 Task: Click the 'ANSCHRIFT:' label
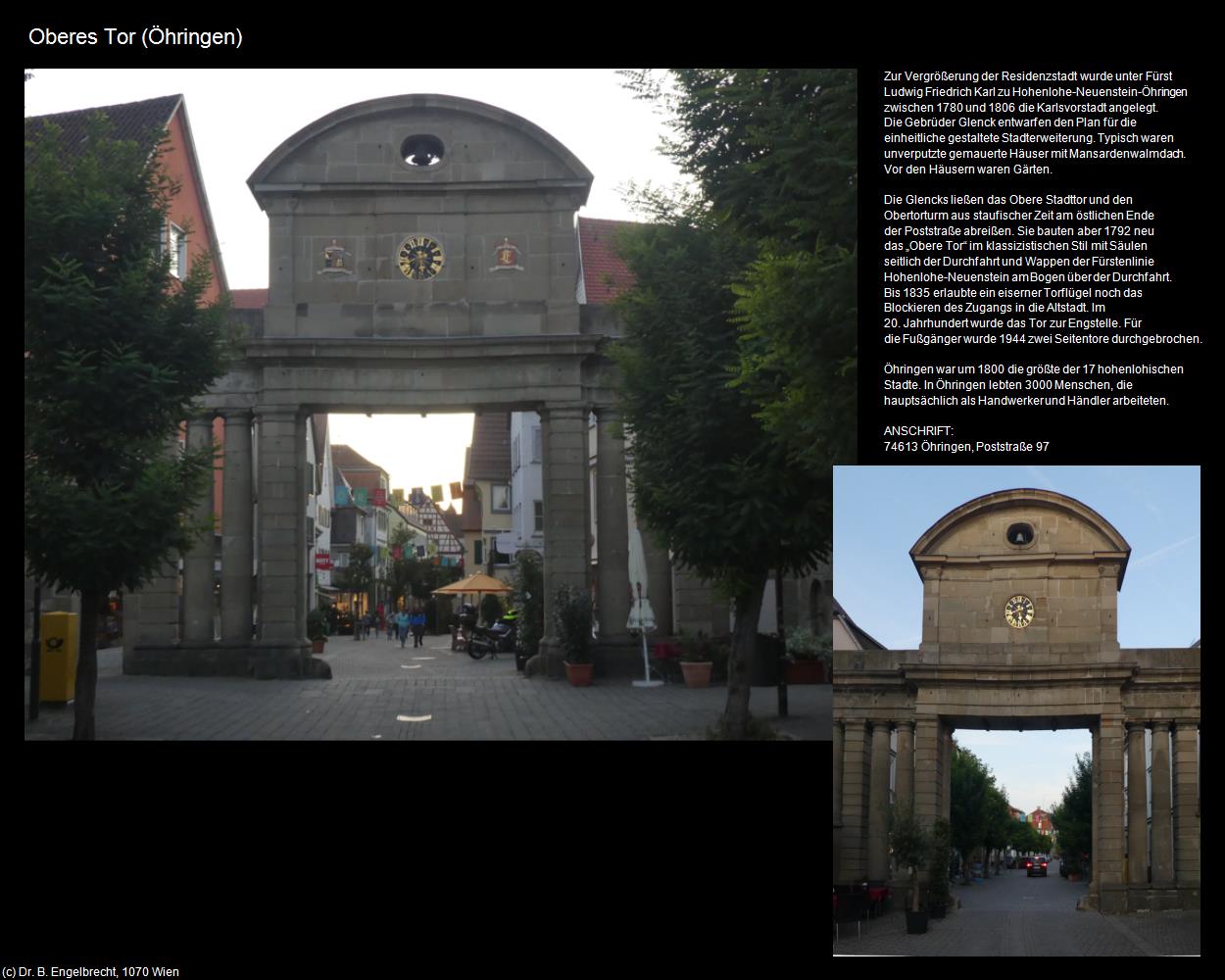(x=918, y=431)
